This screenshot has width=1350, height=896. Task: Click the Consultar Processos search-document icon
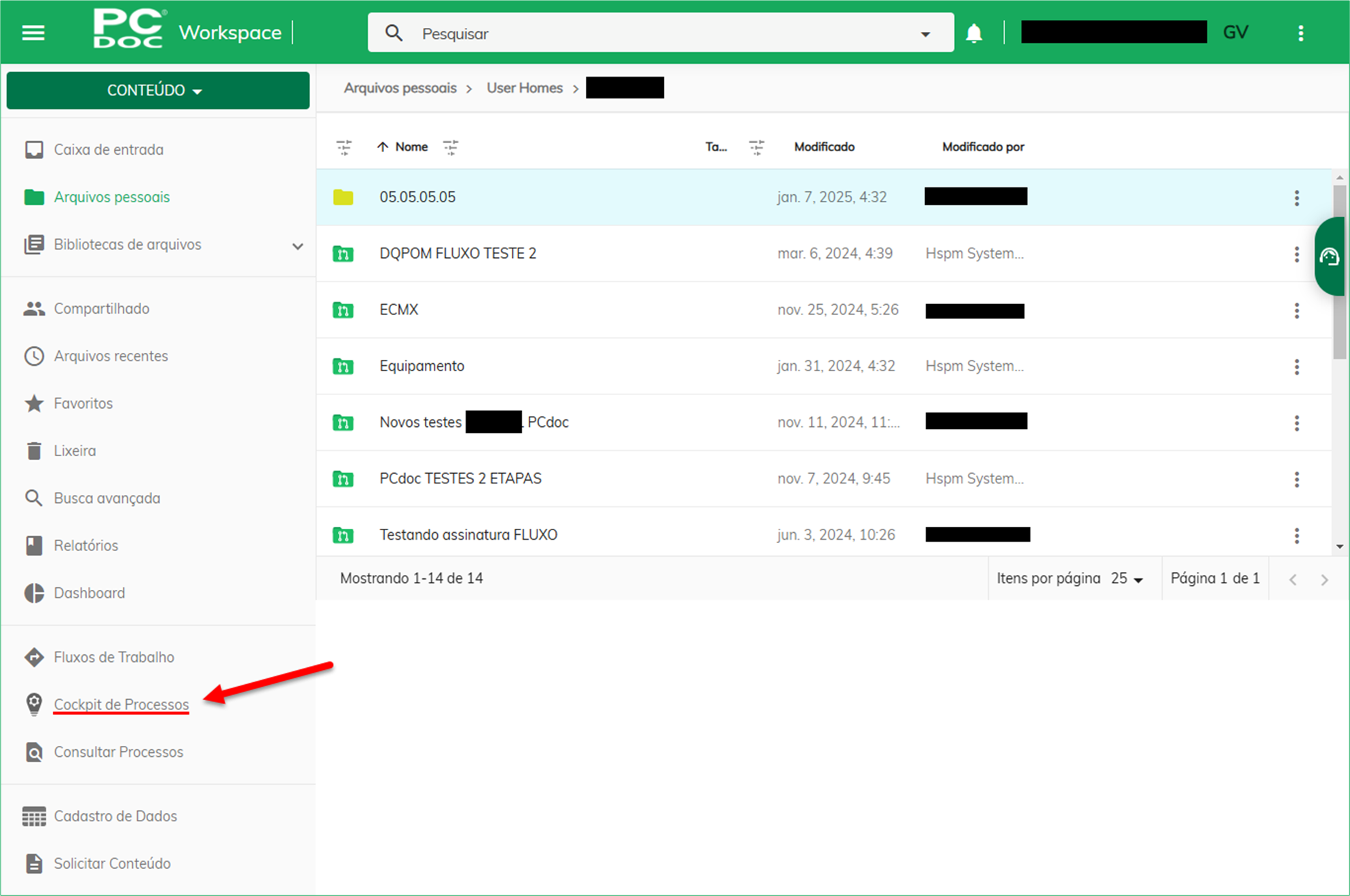click(34, 752)
